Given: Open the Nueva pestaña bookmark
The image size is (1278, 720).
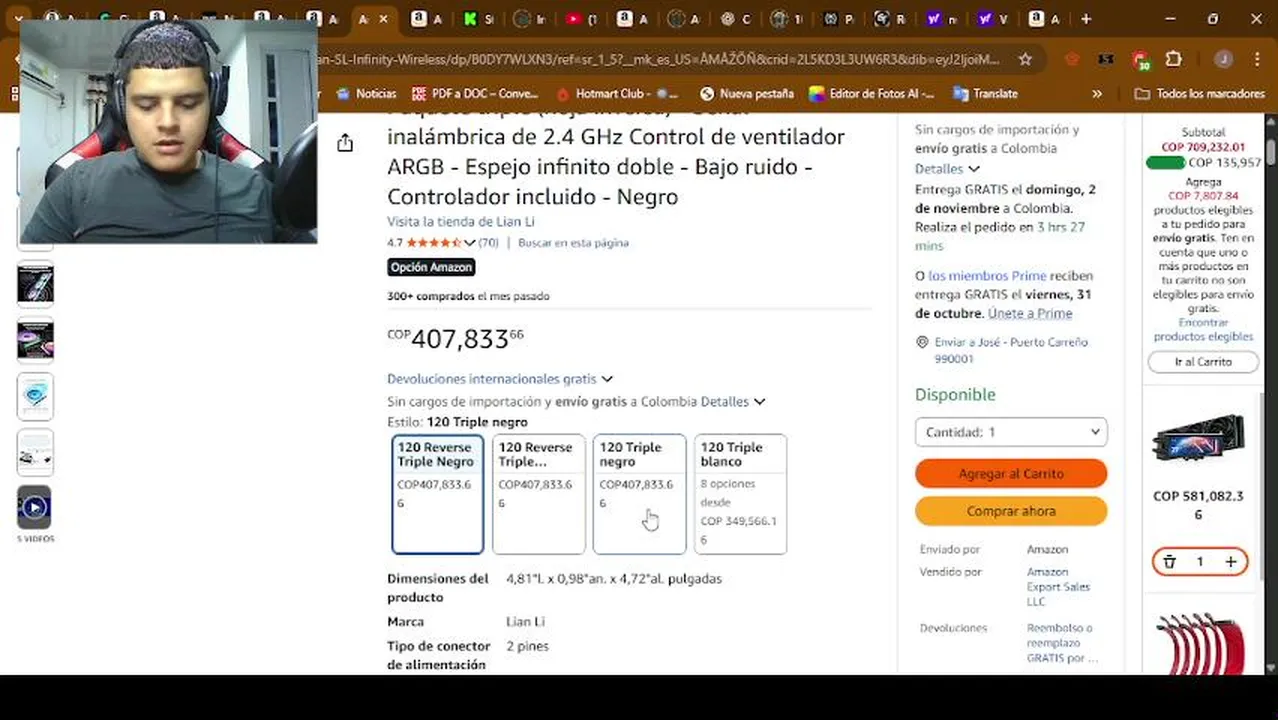Looking at the screenshot, I should tap(747, 93).
